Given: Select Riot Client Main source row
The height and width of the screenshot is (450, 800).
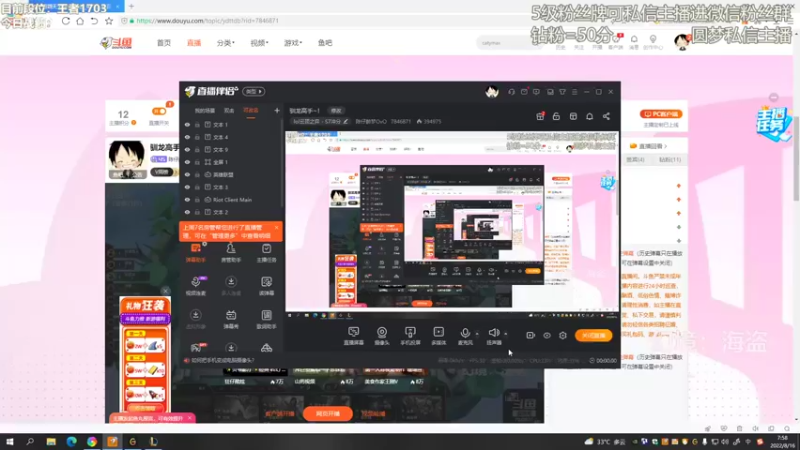Looking at the screenshot, I should pos(231,199).
